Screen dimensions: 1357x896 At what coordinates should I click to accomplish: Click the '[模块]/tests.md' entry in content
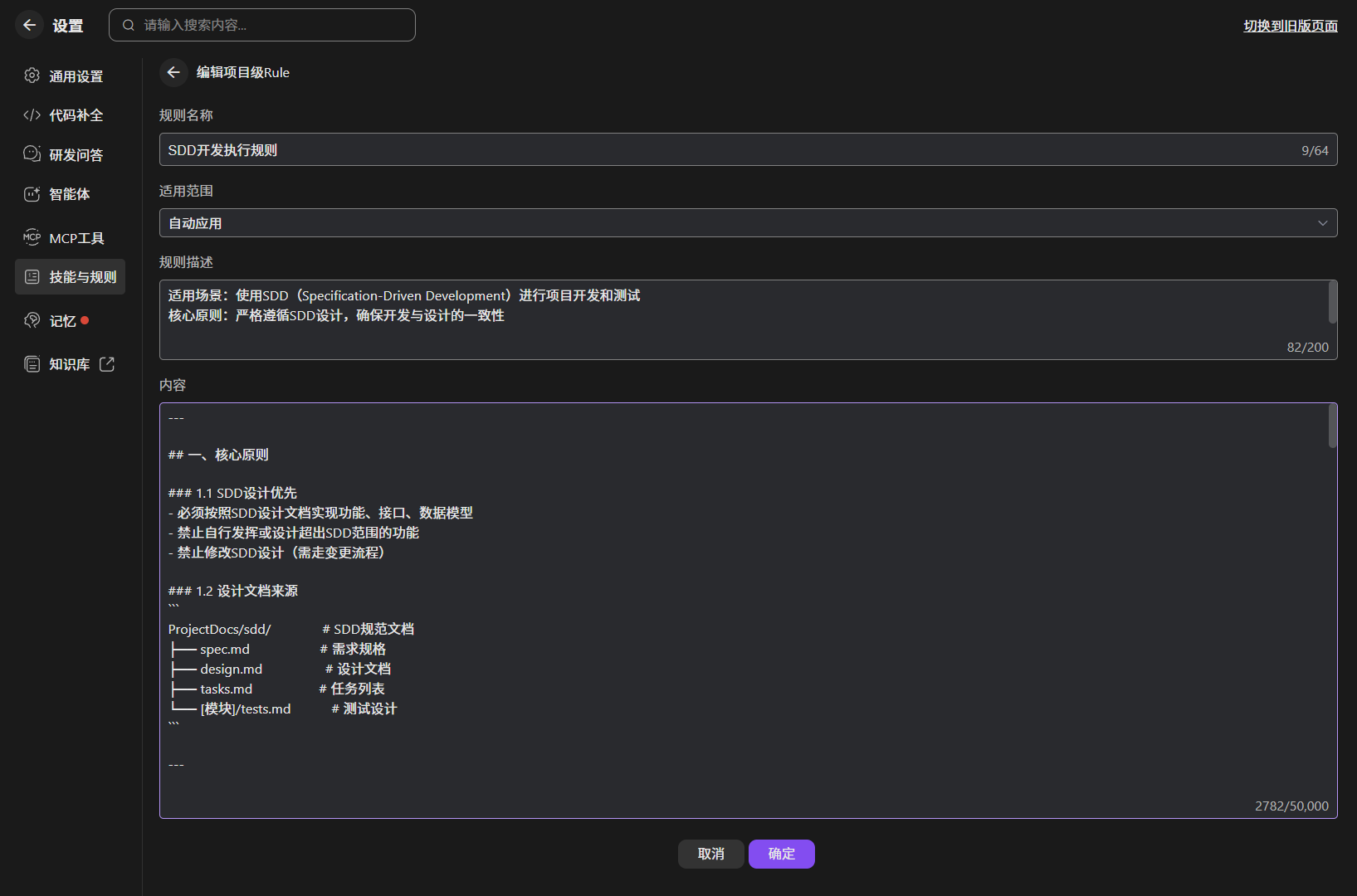[x=246, y=709]
